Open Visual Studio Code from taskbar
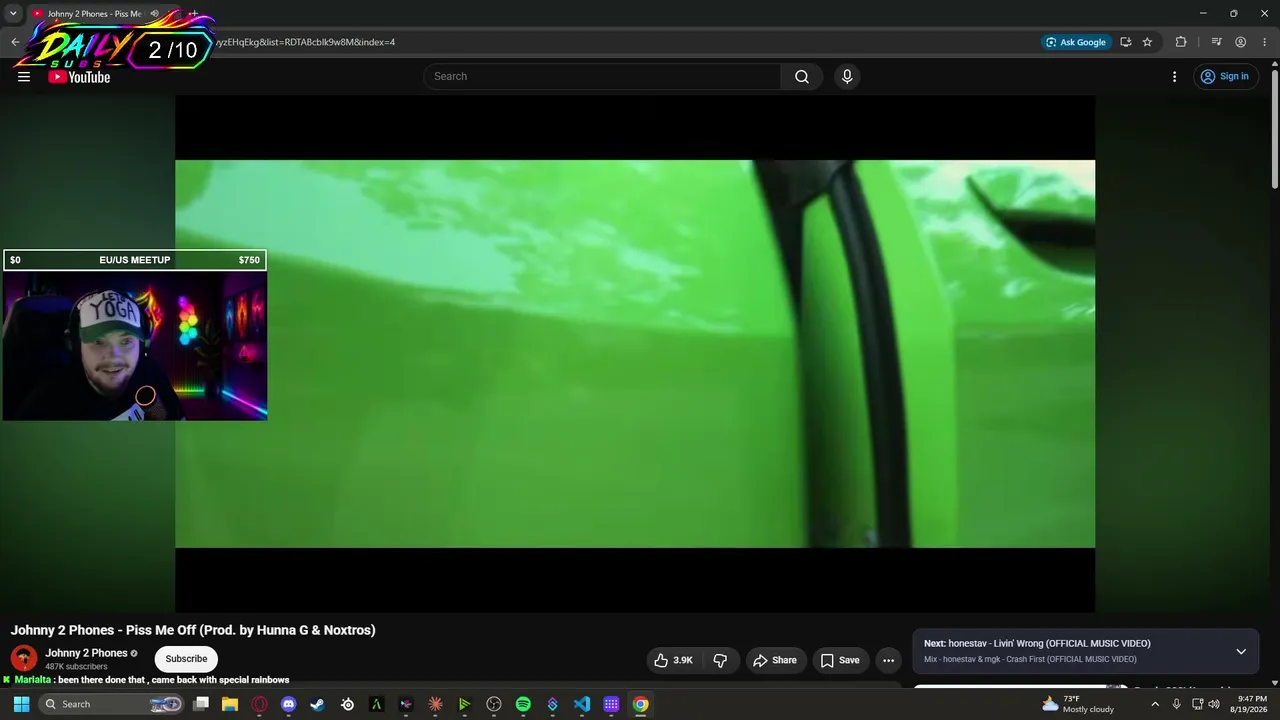Viewport: 1280px width, 720px height. pos(582,704)
